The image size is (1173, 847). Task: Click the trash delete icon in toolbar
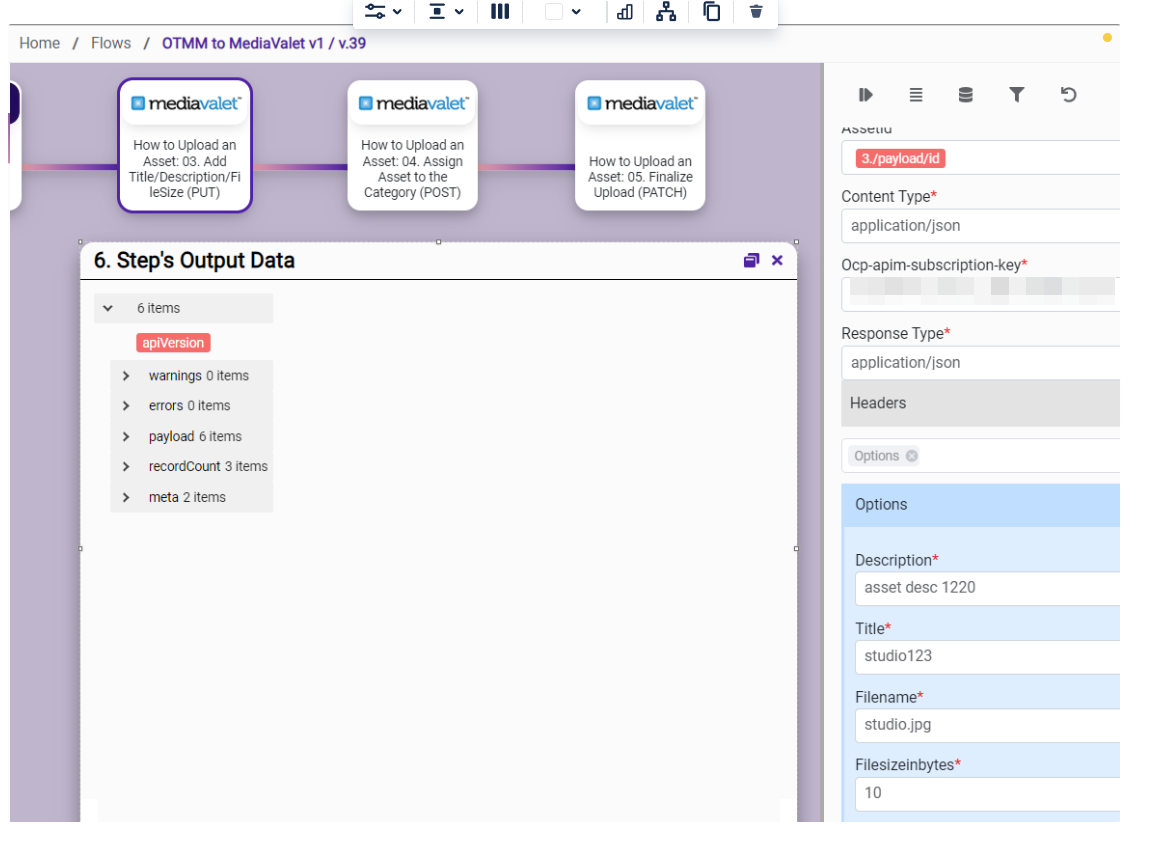click(756, 12)
